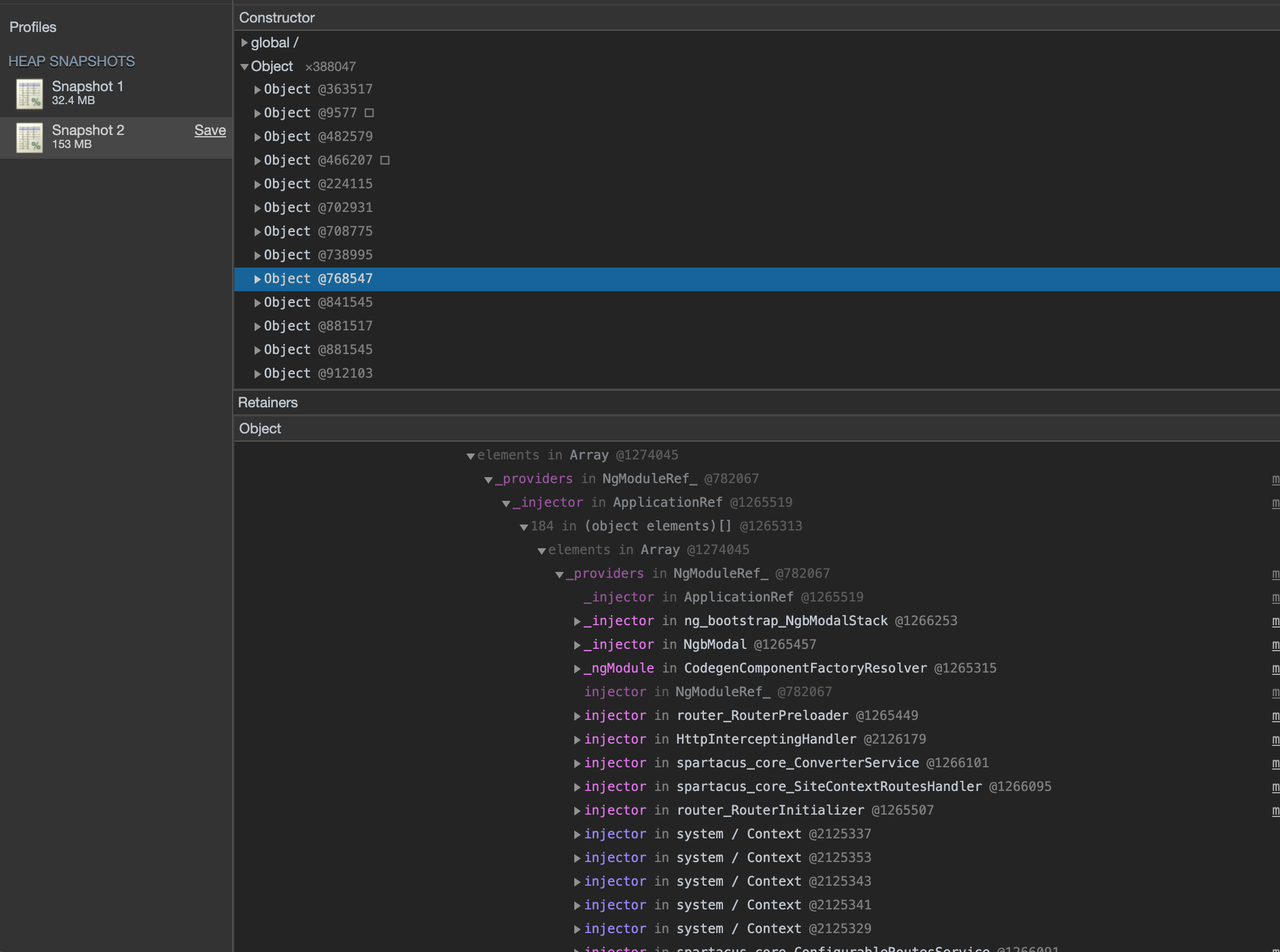The width and height of the screenshot is (1280, 952).
Task: Click the Retainers section header
Action: (268, 403)
